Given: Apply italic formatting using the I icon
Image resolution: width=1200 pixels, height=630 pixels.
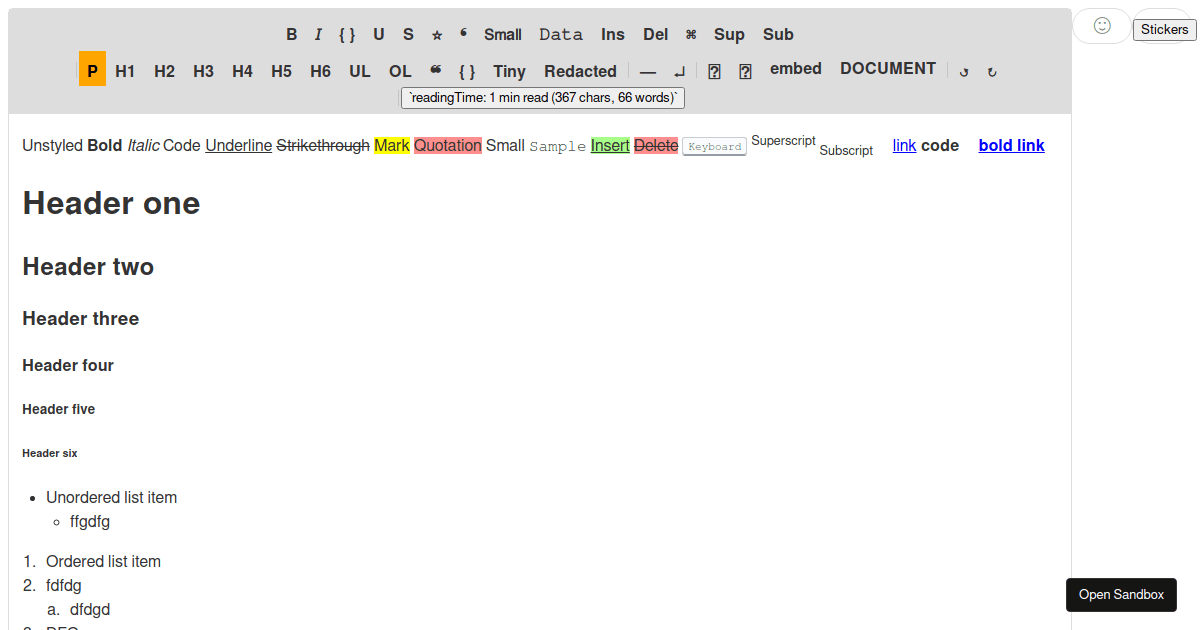Looking at the screenshot, I should tap(317, 34).
